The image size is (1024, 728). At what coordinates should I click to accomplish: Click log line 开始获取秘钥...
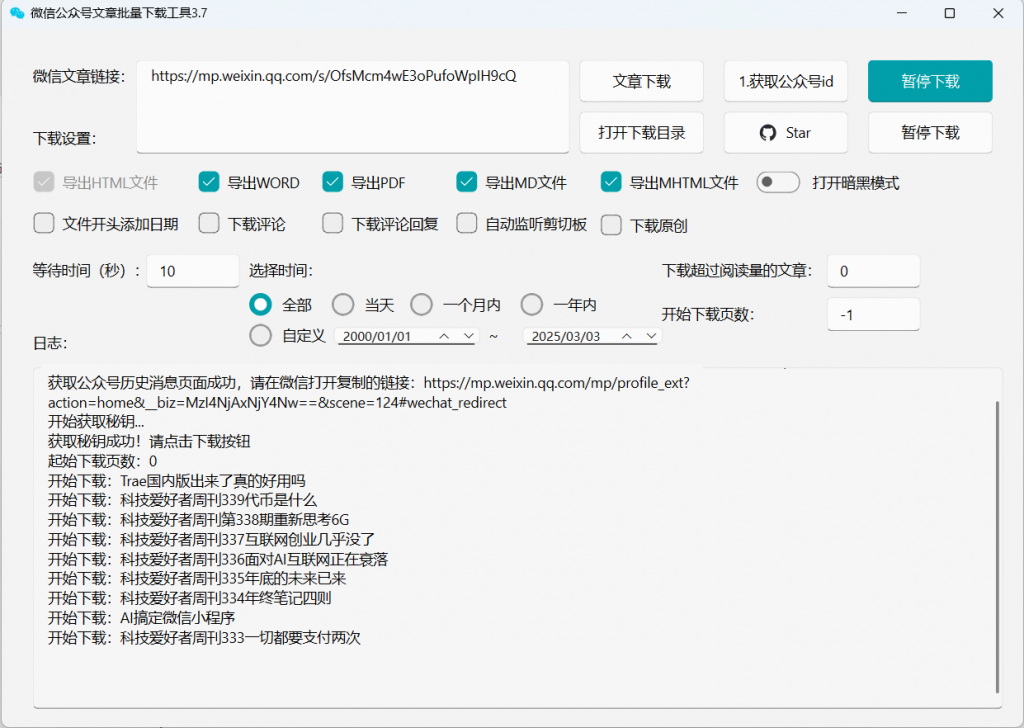[96, 422]
